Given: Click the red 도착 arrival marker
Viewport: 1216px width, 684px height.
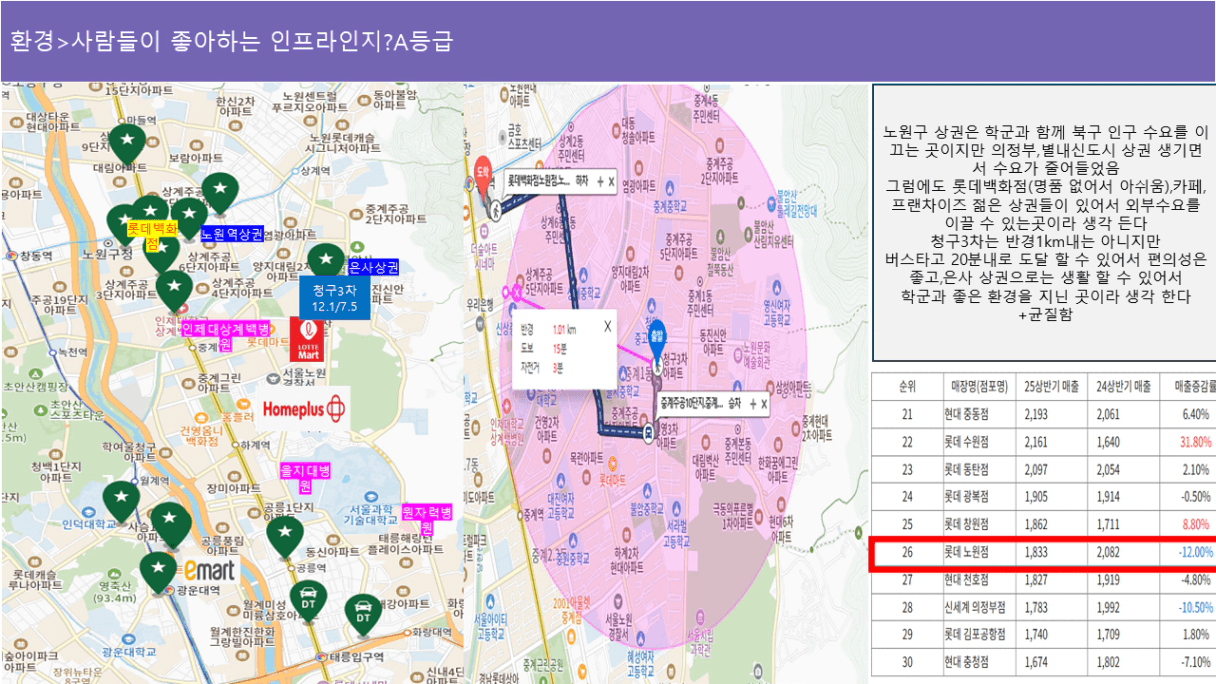Looking at the screenshot, I should tap(482, 176).
